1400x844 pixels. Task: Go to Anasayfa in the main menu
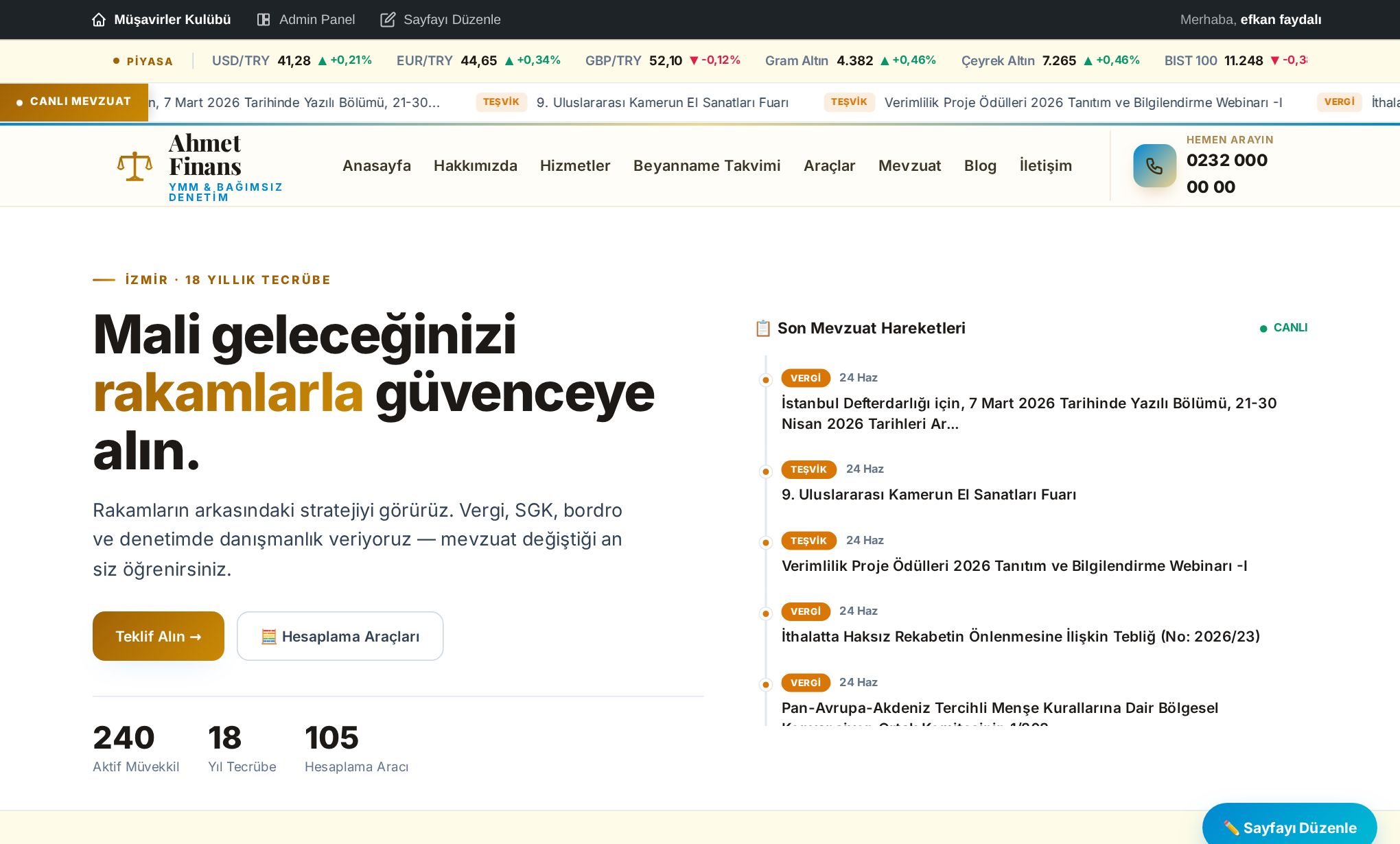[377, 166]
